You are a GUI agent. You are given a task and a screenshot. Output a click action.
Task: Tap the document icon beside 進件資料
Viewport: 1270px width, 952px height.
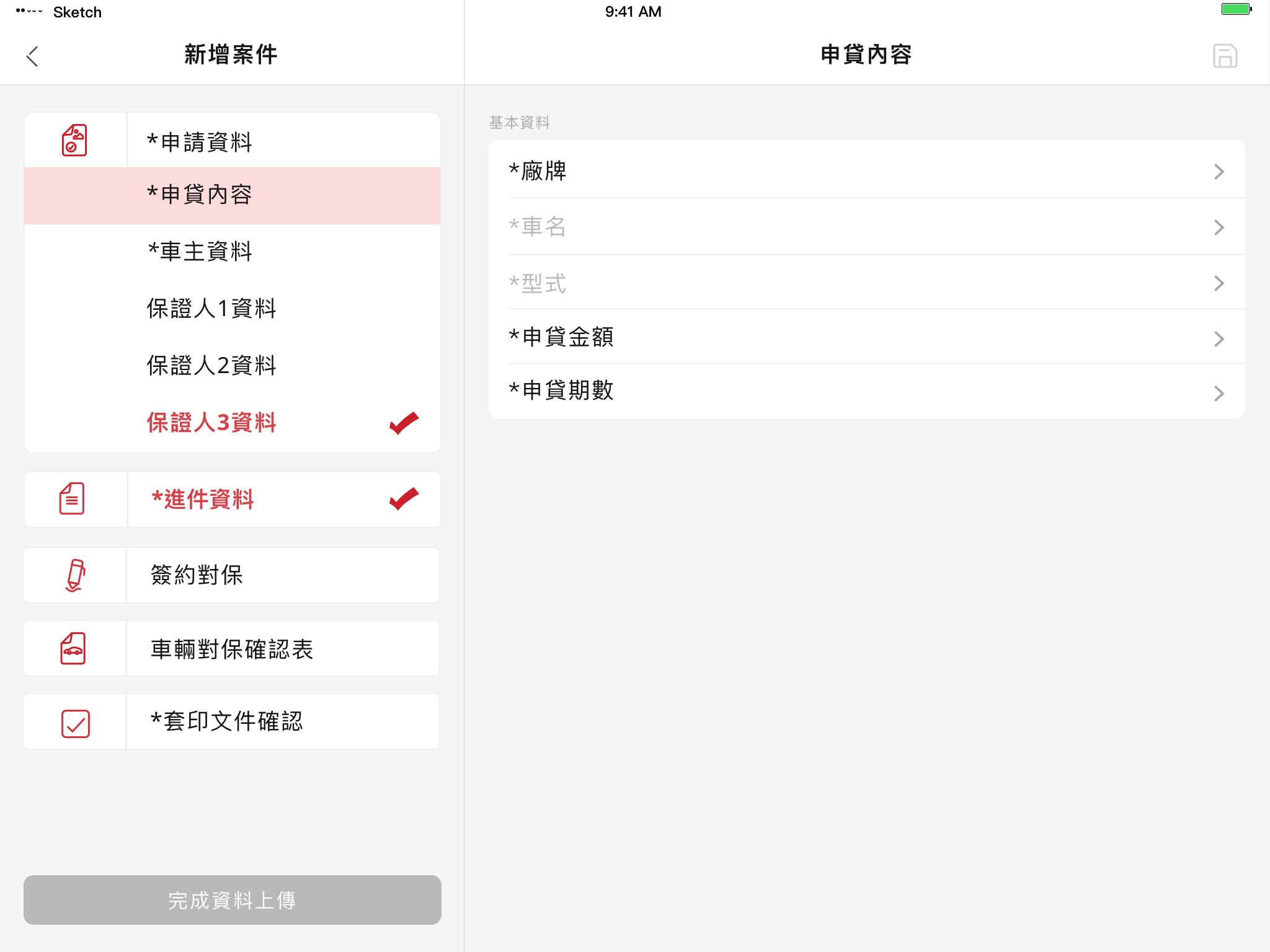72,499
